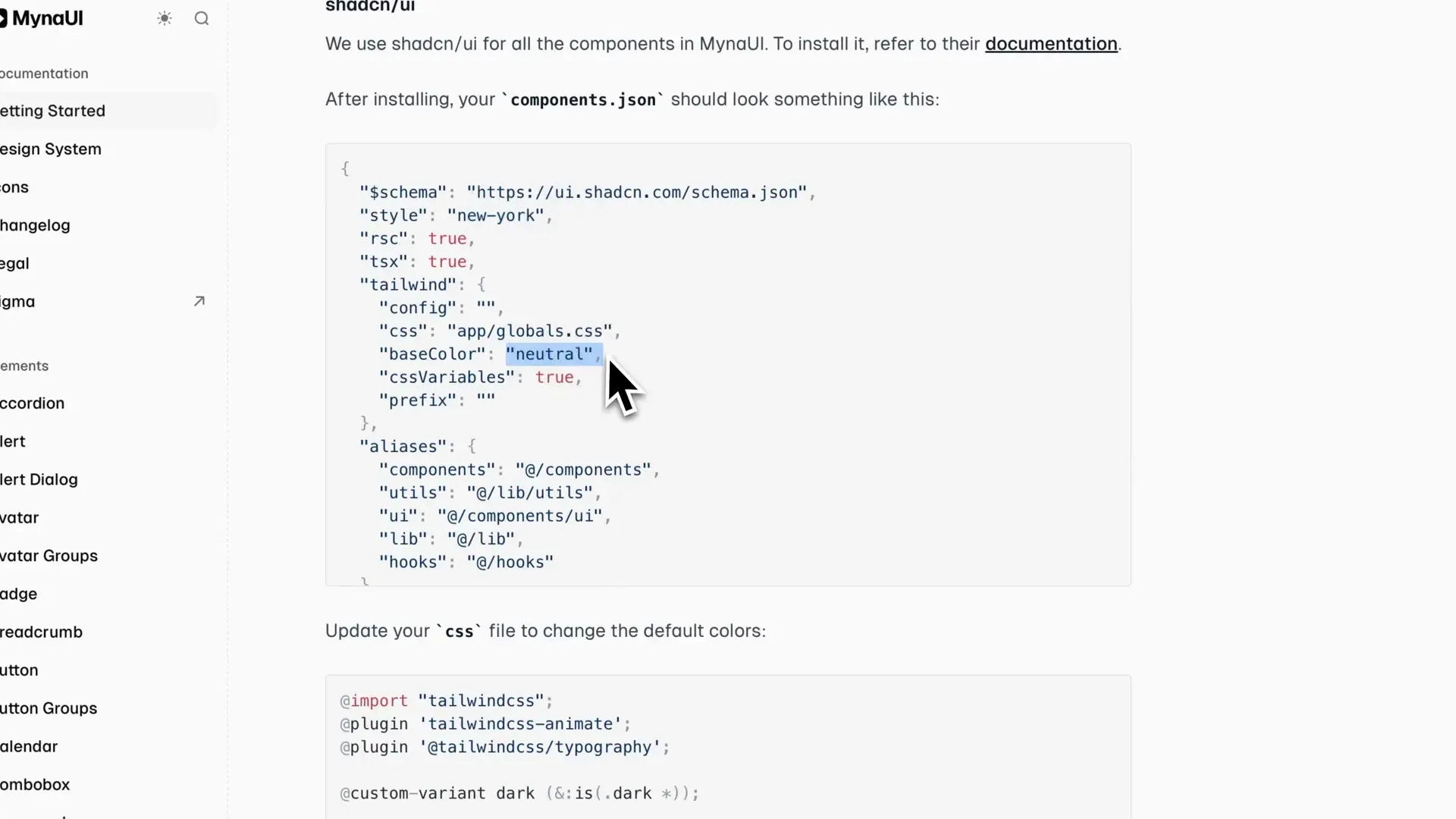Open the Changelog page
Viewport: 1456px width, 819px height.
tap(35, 226)
